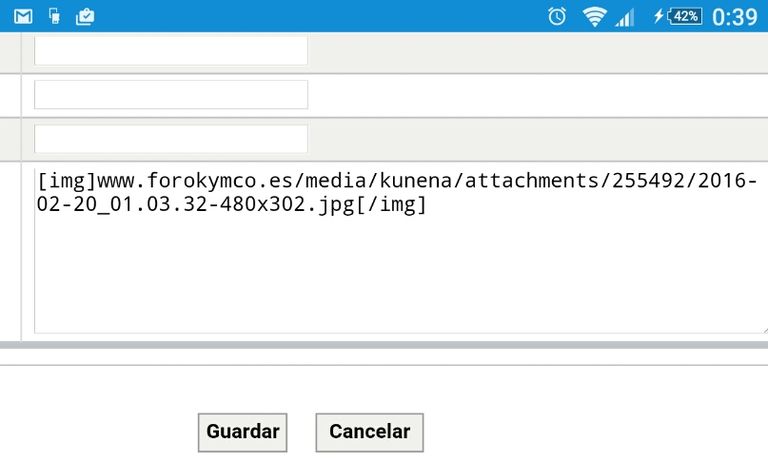The image size is (768, 462).
Task: Focus the second empty text field
Action: [x=171, y=95]
